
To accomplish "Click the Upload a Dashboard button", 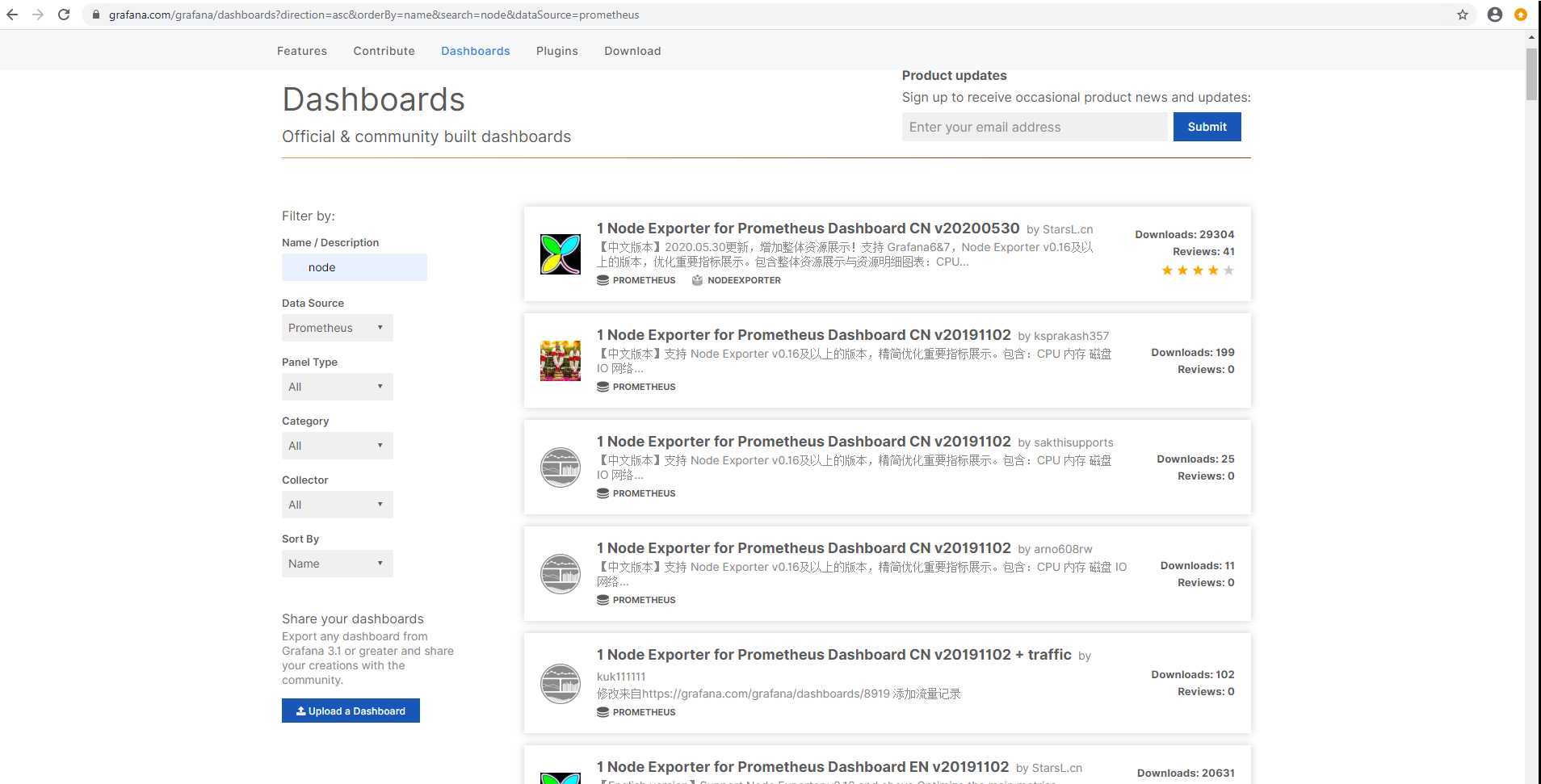I will [351, 711].
